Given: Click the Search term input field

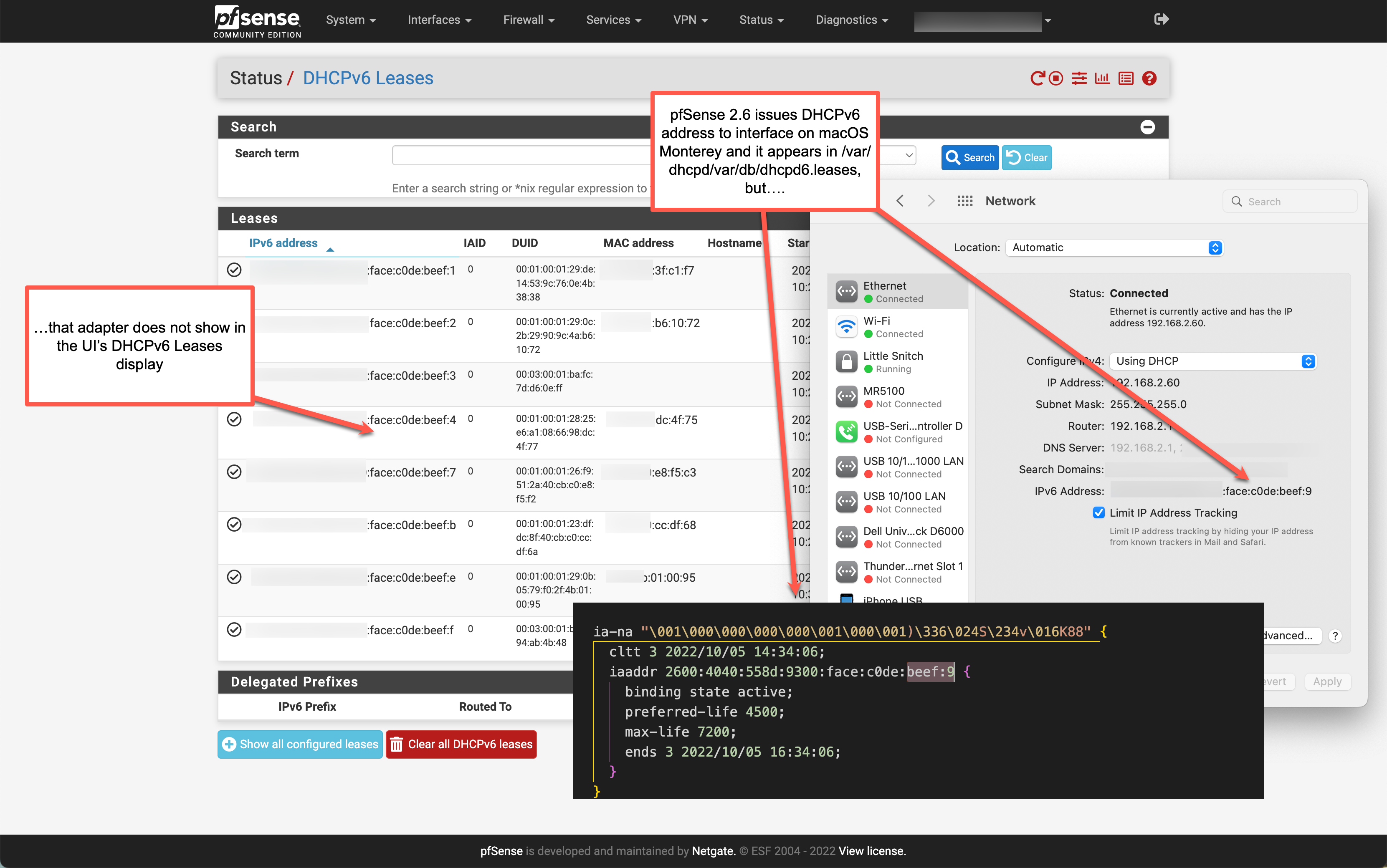Looking at the screenshot, I should pos(521,155).
